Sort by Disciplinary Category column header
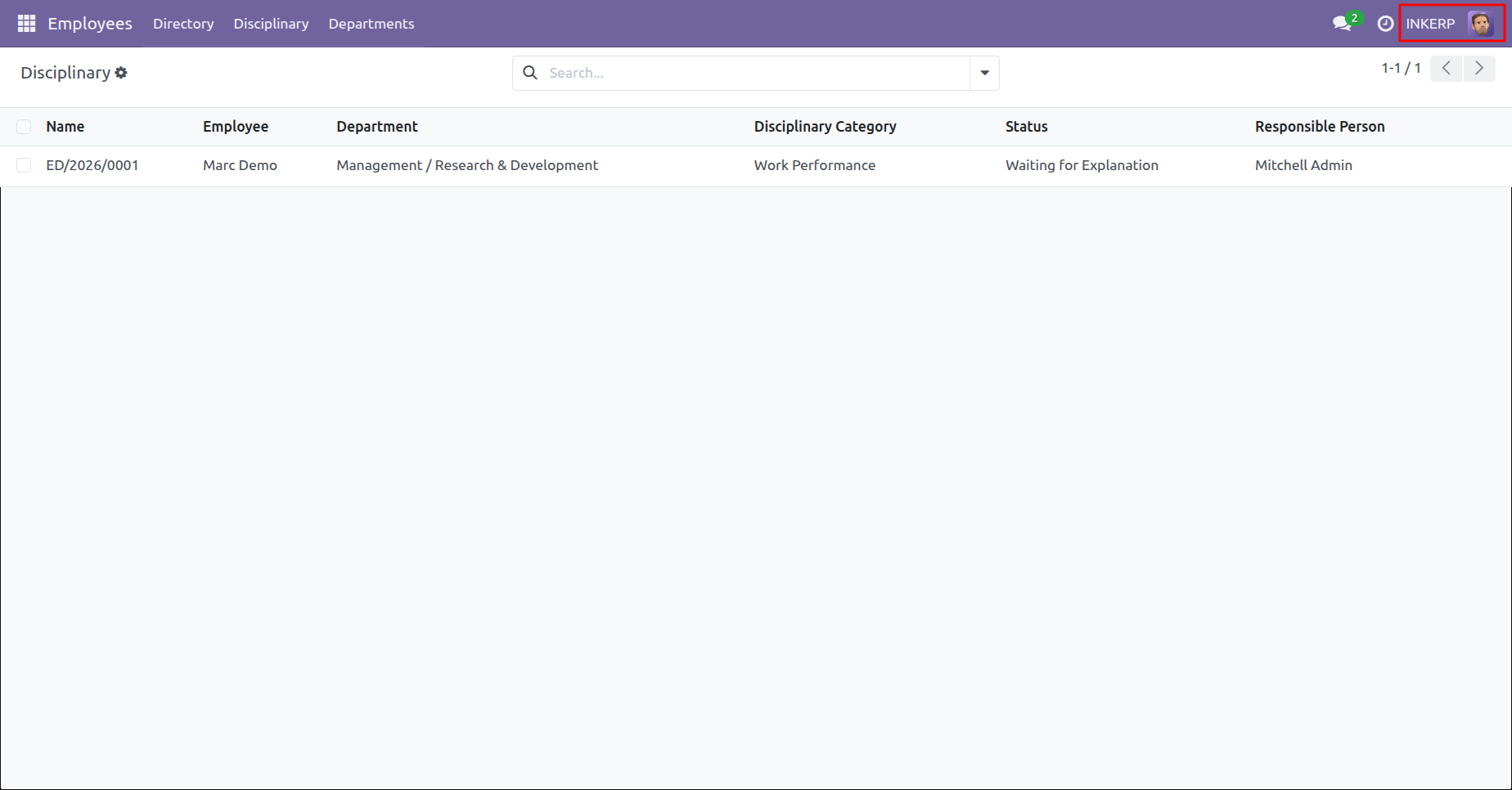Screen dimensions: 1512x790 pyautogui.click(x=825, y=127)
